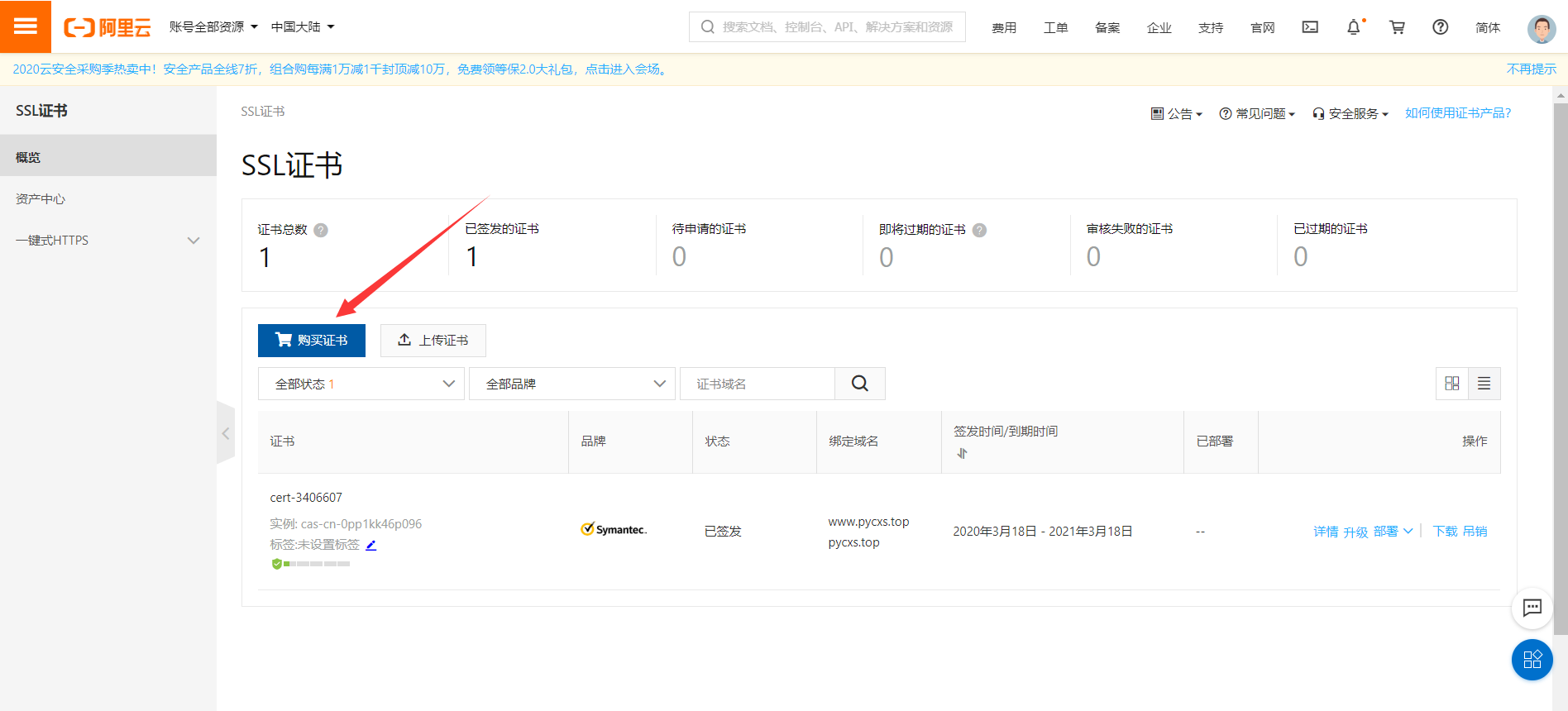Open the user avatar menu
Image resolution: width=1568 pixels, height=711 pixels.
[x=1542, y=29]
